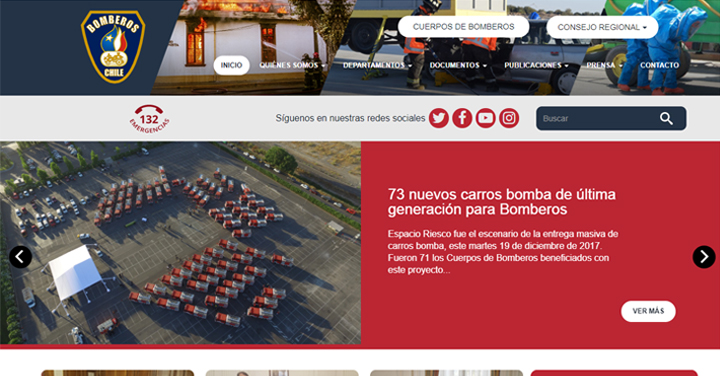Open the 73 nuevos carros bomba headline
Viewport: 720px width, 376px height.
tap(501, 202)
